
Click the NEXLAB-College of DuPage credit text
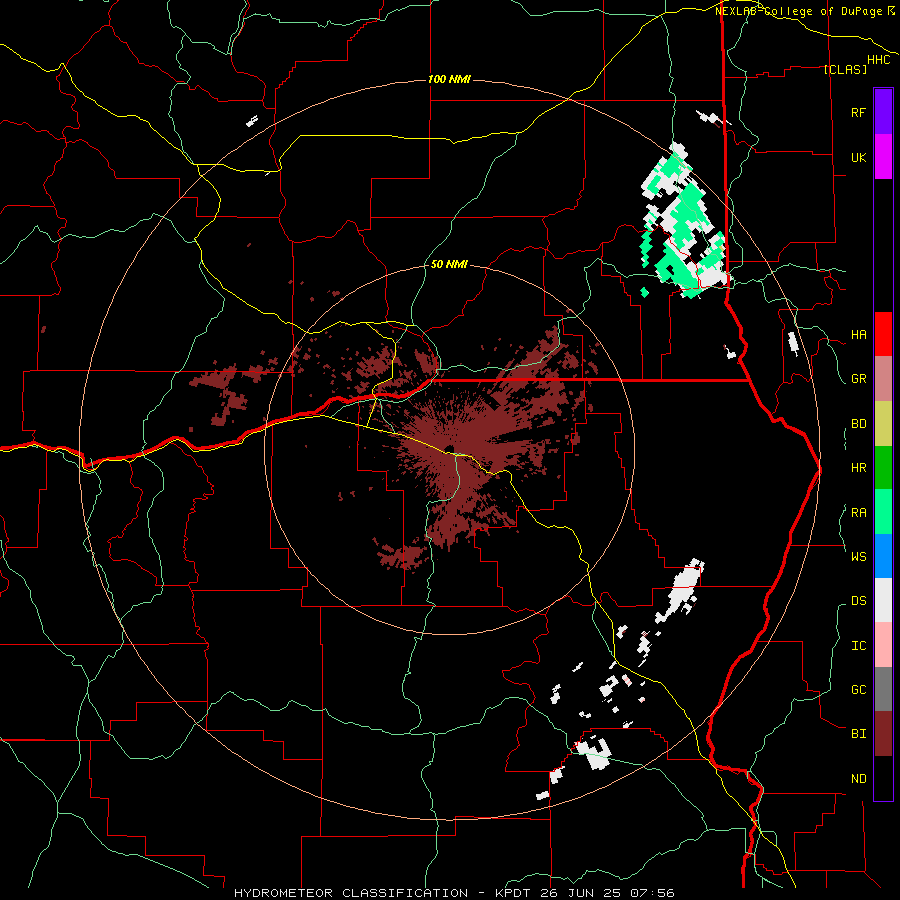click(x=804, y=11)
